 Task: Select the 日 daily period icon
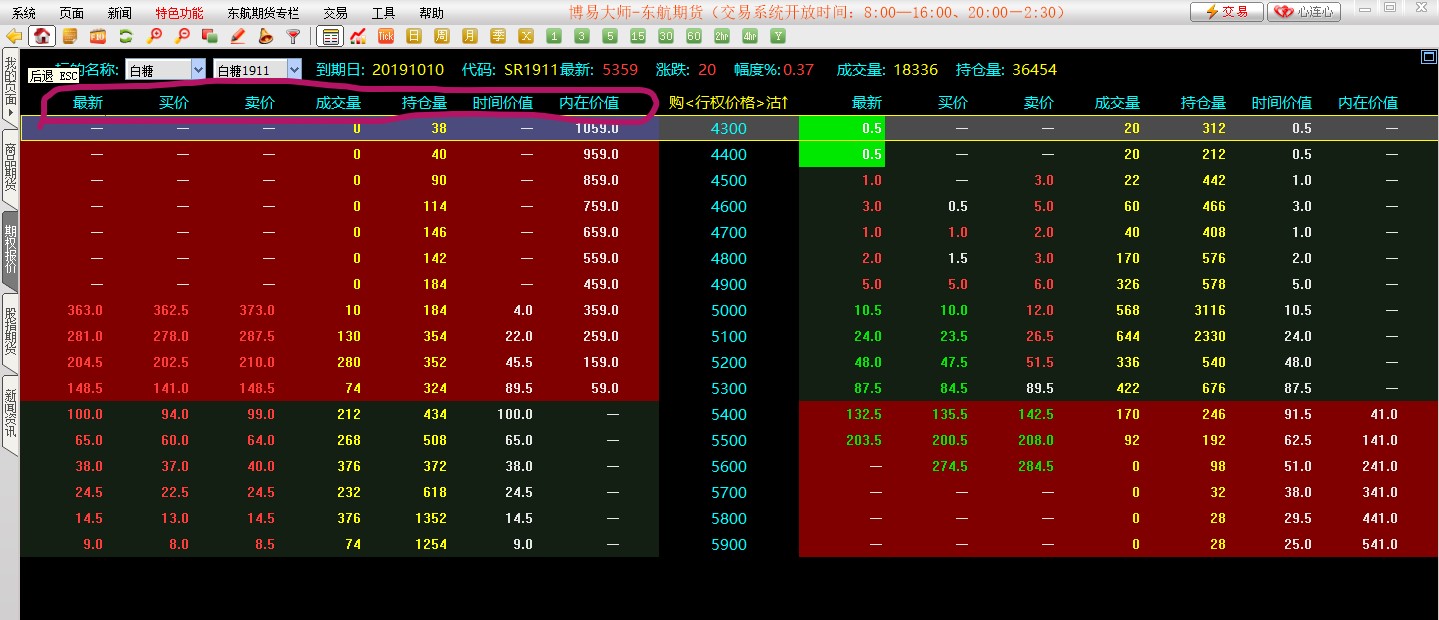point(414,37)
